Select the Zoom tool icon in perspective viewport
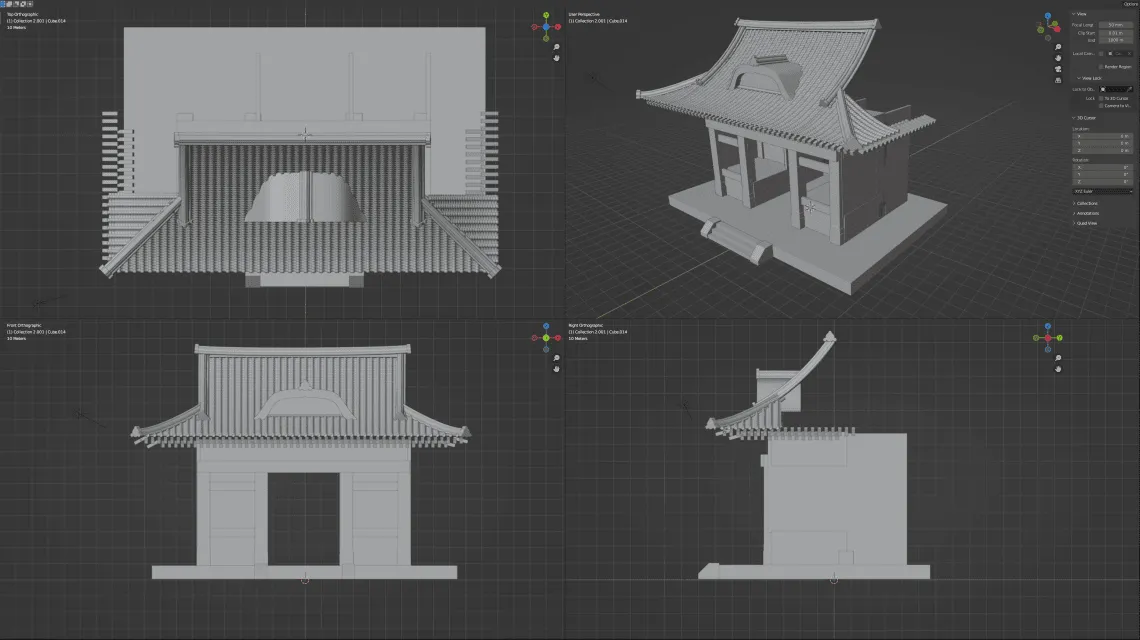 click(x=1057, y=47)
